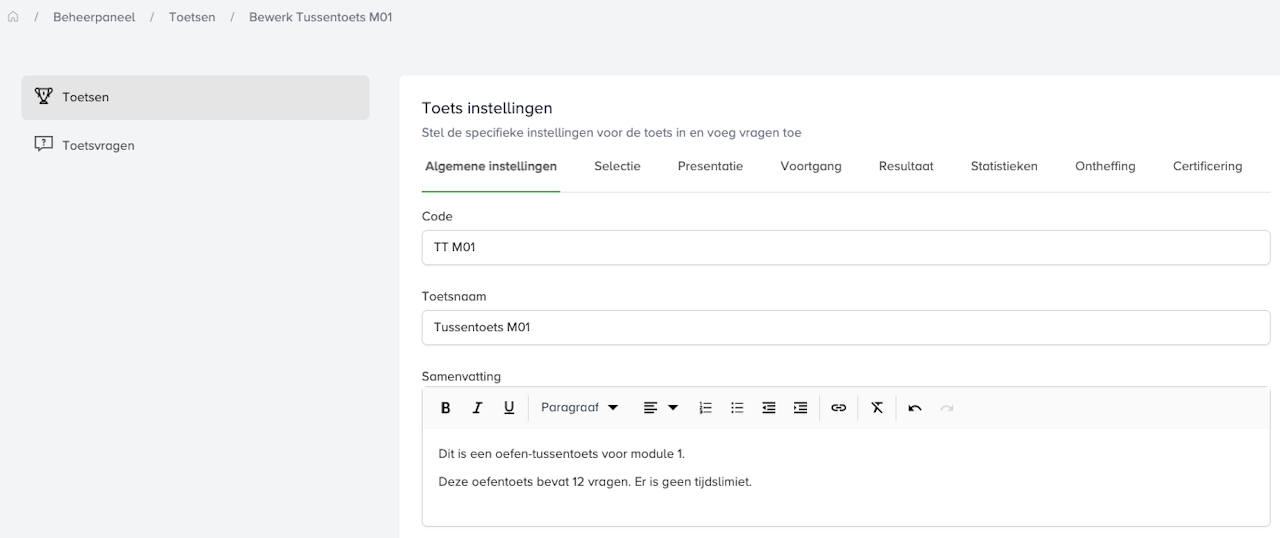
Task: Click the Code input field
Action: point(845,248)
